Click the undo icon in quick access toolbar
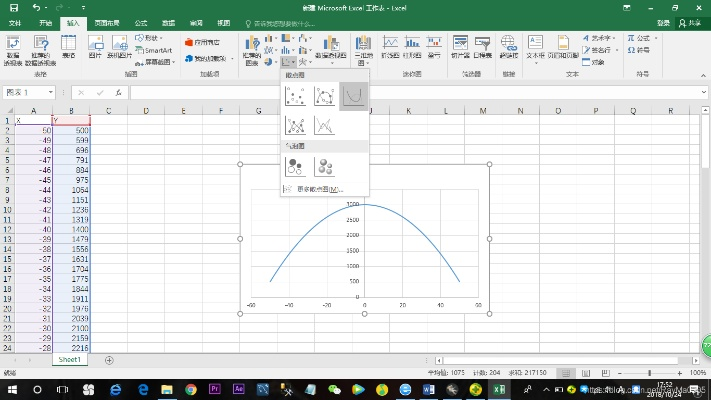Viewport: 711px width, 400px height. (35, 7)
